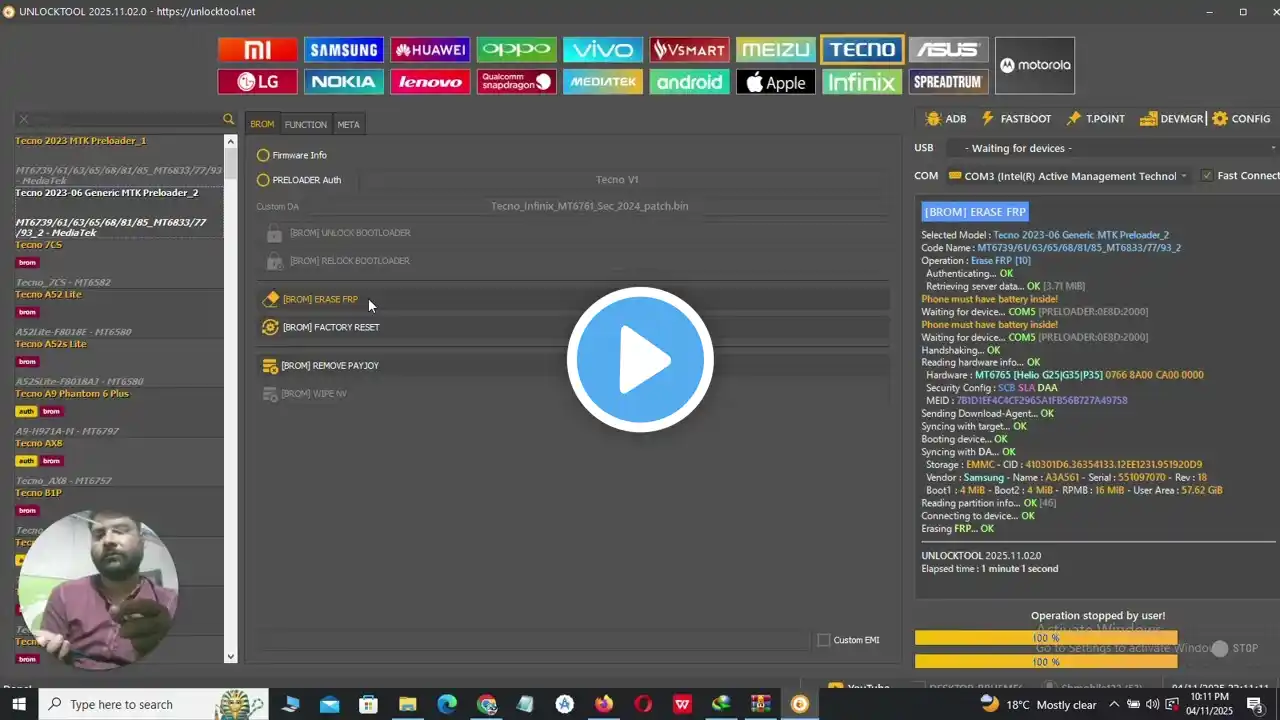Select the Tecno 7CS model
Screen dimensions: 1280x720
point(118,264)
